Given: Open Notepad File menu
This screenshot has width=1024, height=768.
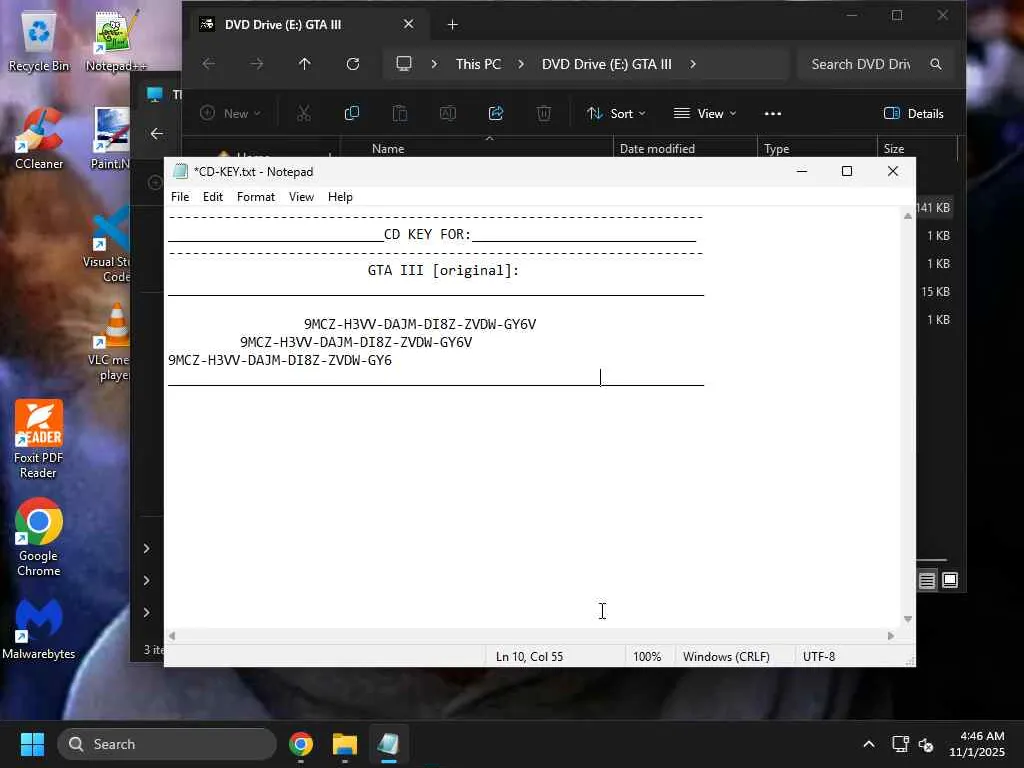Looking at the screenshot, I should click(180, 197).
